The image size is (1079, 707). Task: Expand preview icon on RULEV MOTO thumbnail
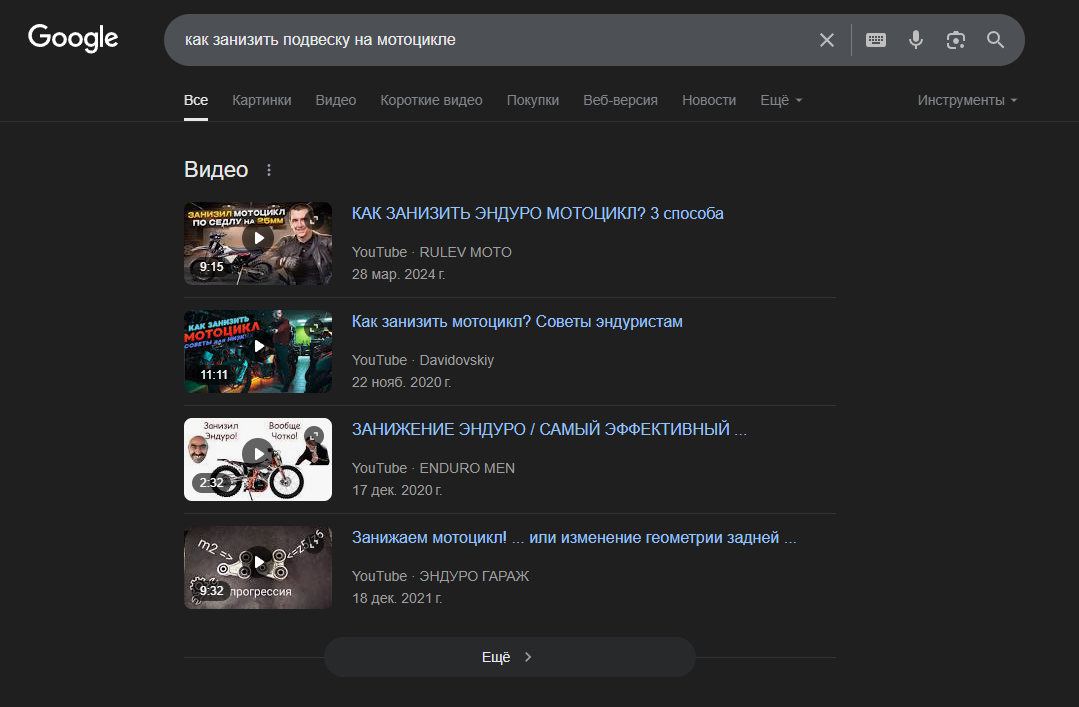(314, 220)
